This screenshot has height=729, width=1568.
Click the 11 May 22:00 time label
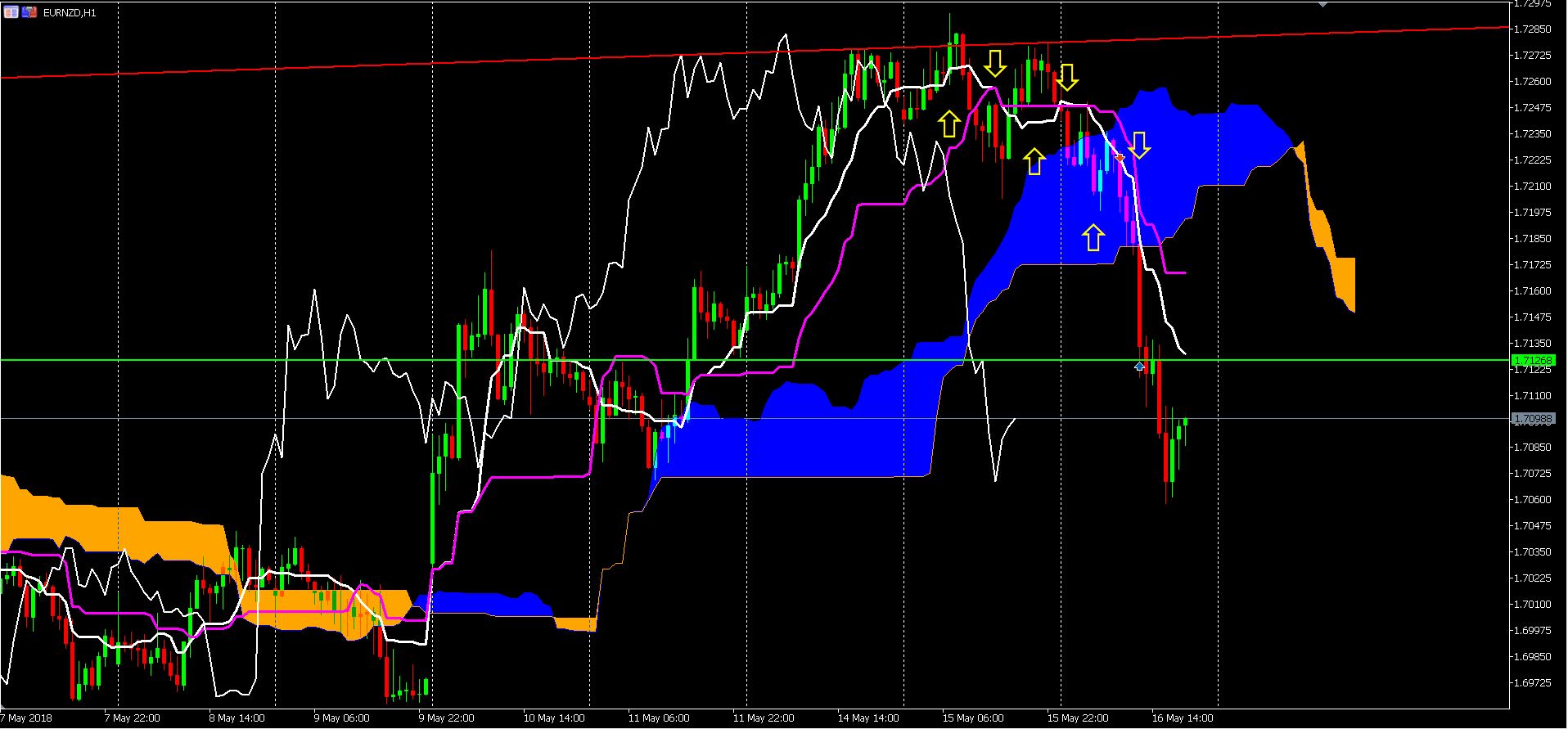coord(763,718)
